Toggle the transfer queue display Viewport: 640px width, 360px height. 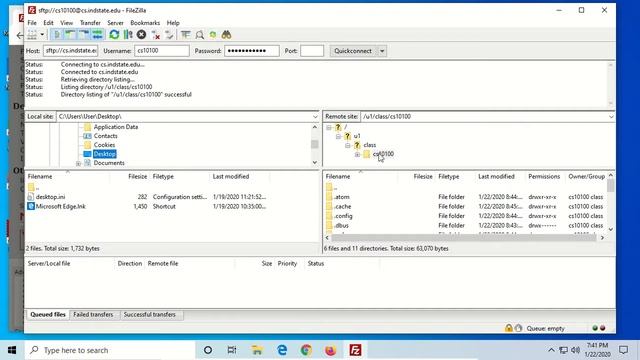coord(97,35)
